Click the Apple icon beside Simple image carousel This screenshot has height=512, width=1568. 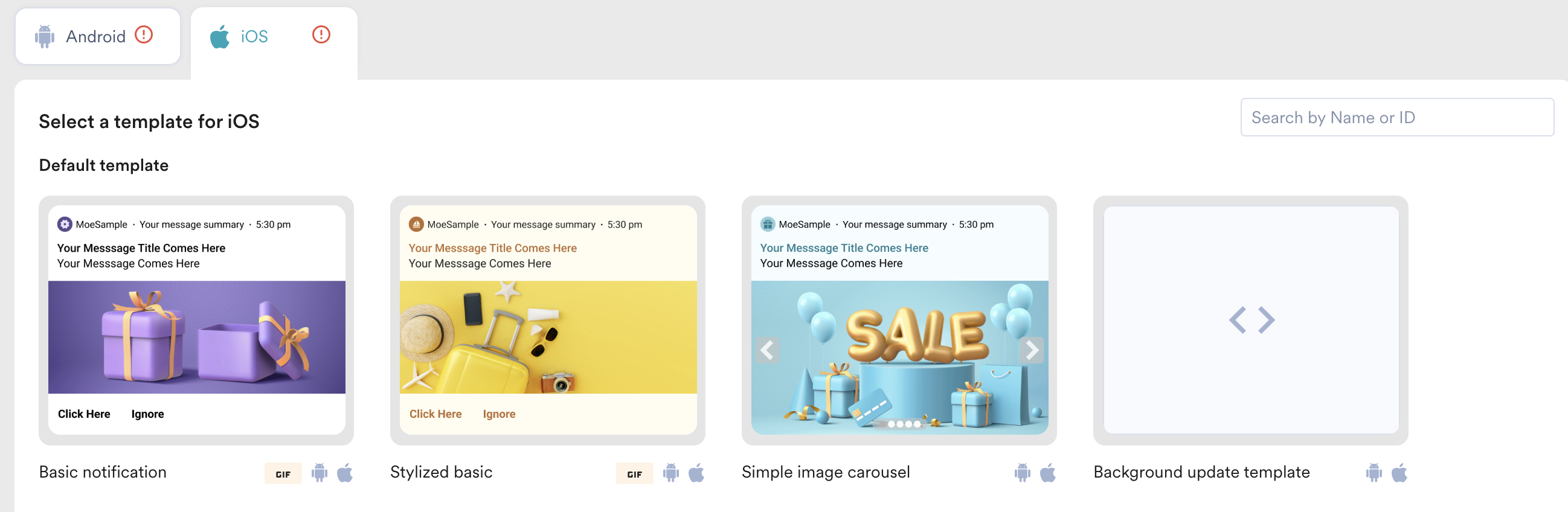(1047, 473)
